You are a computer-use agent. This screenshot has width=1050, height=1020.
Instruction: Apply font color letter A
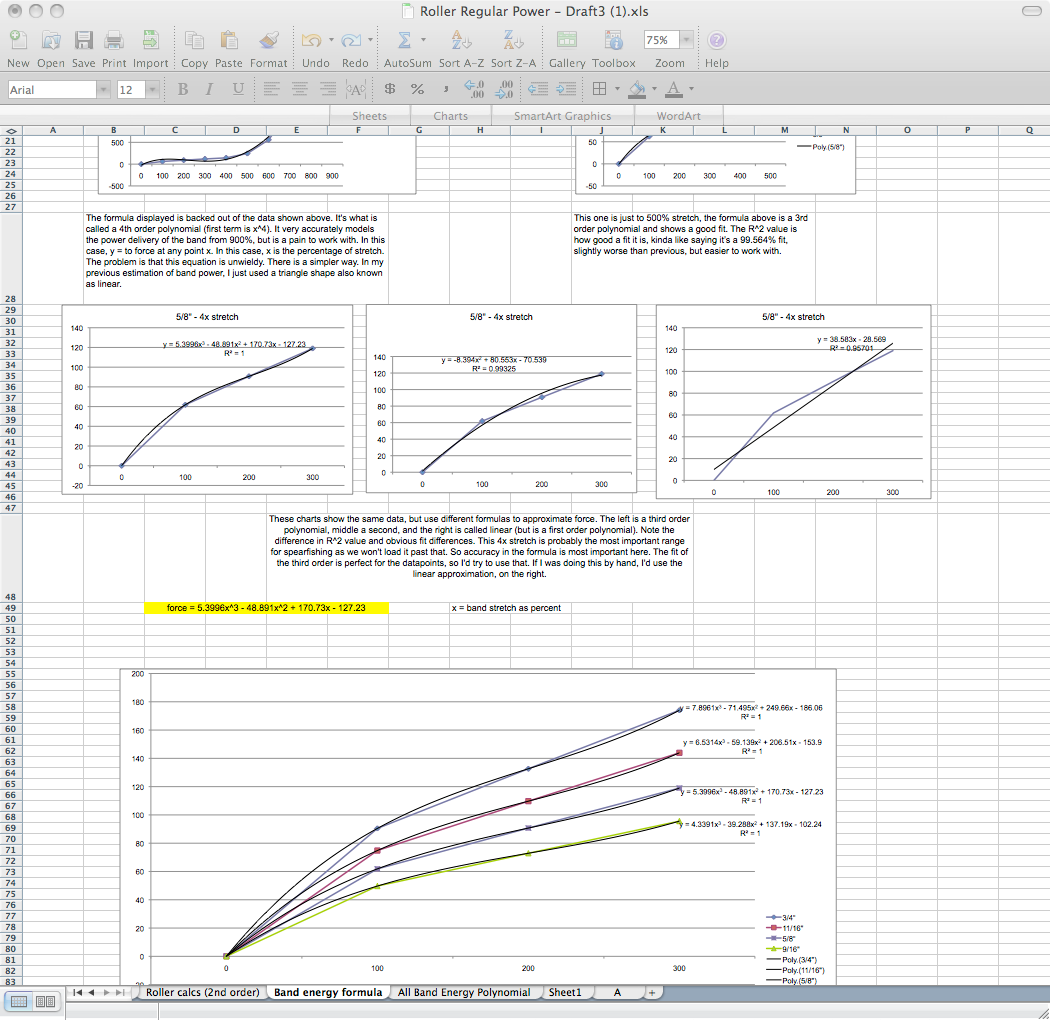(674, 89)
